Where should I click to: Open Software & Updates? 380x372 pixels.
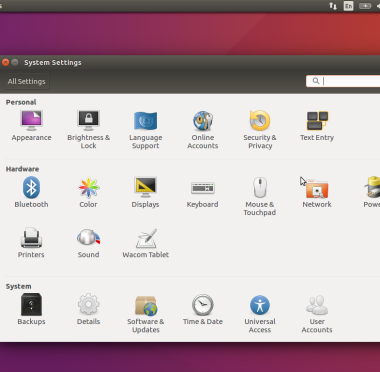145,313
